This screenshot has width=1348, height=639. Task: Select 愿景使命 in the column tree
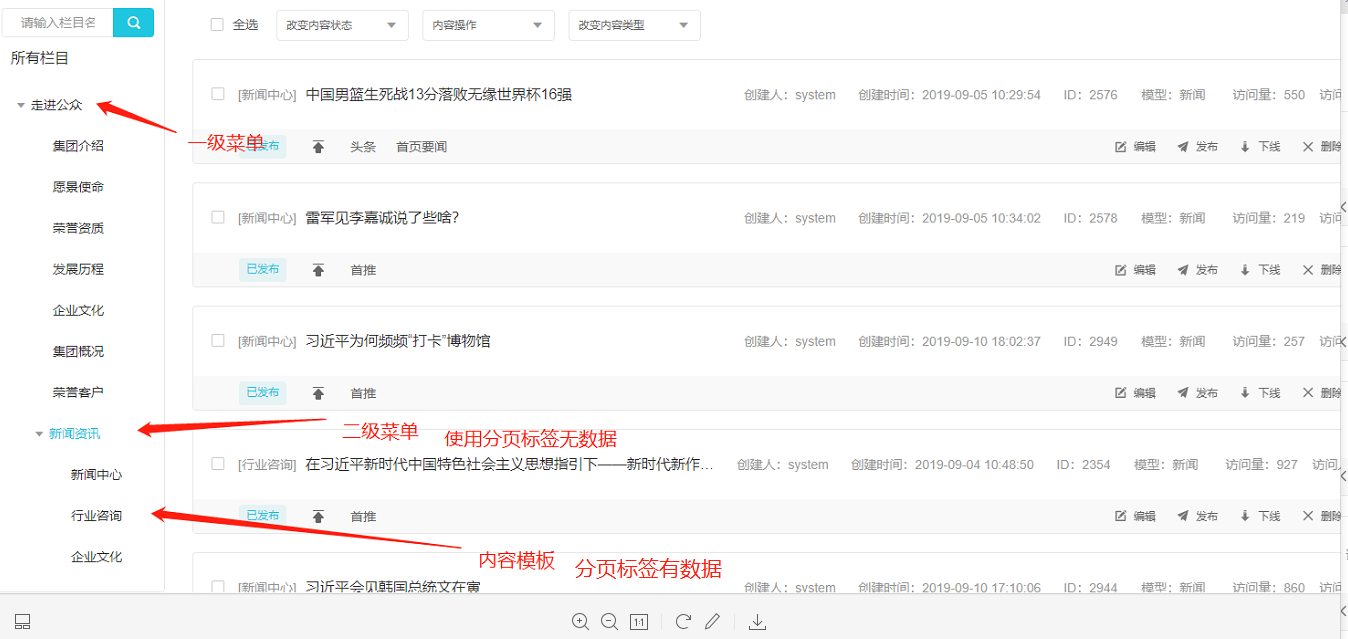(x=78, y=187)
